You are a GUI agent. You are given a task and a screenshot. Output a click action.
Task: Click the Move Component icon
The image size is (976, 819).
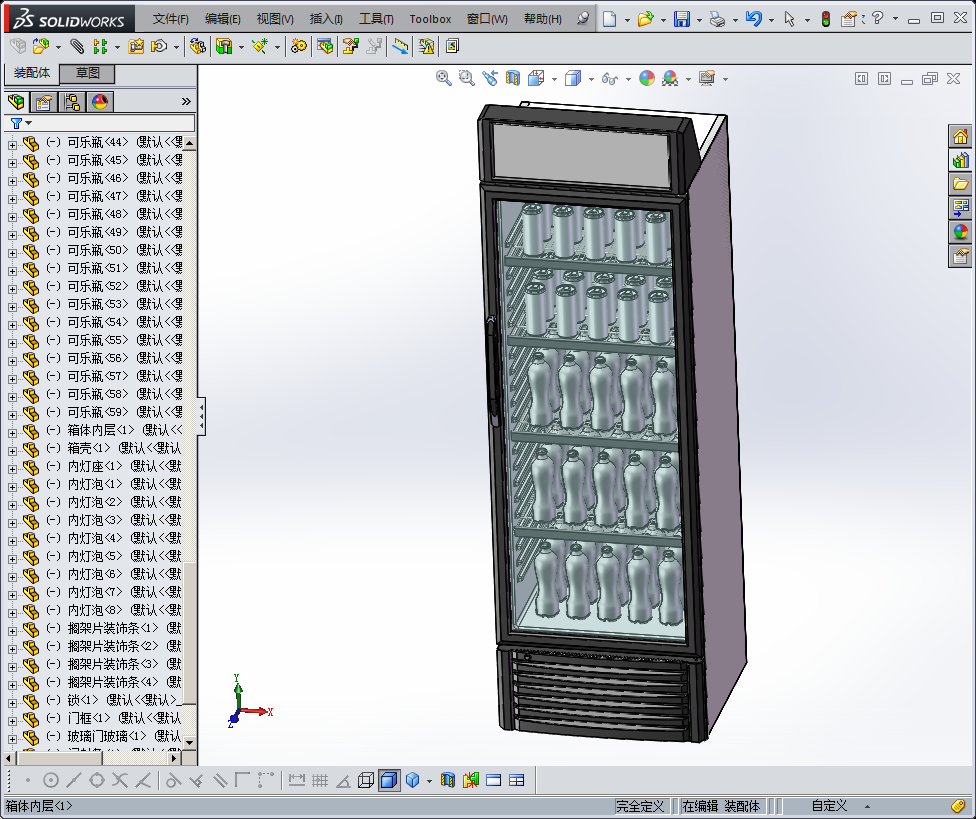159,46
